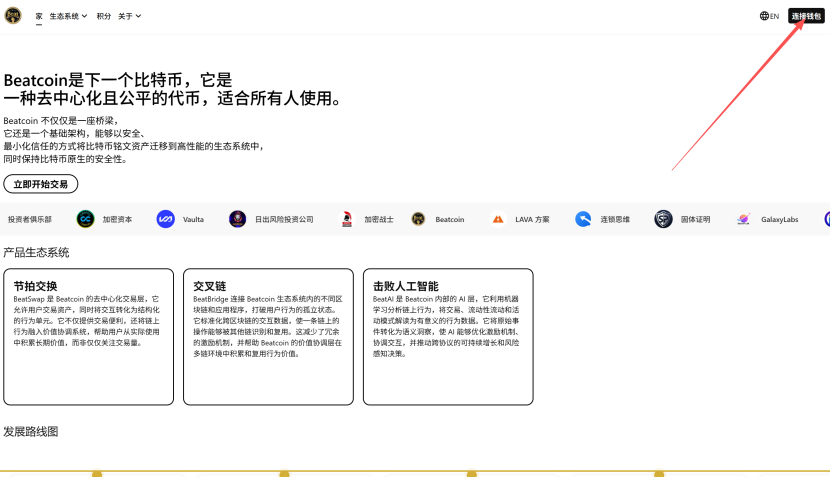Image resolution: width=830 pixels, height=477 pixels.
Task: Click the globe language icon
Action: click(x=764, y=16)
